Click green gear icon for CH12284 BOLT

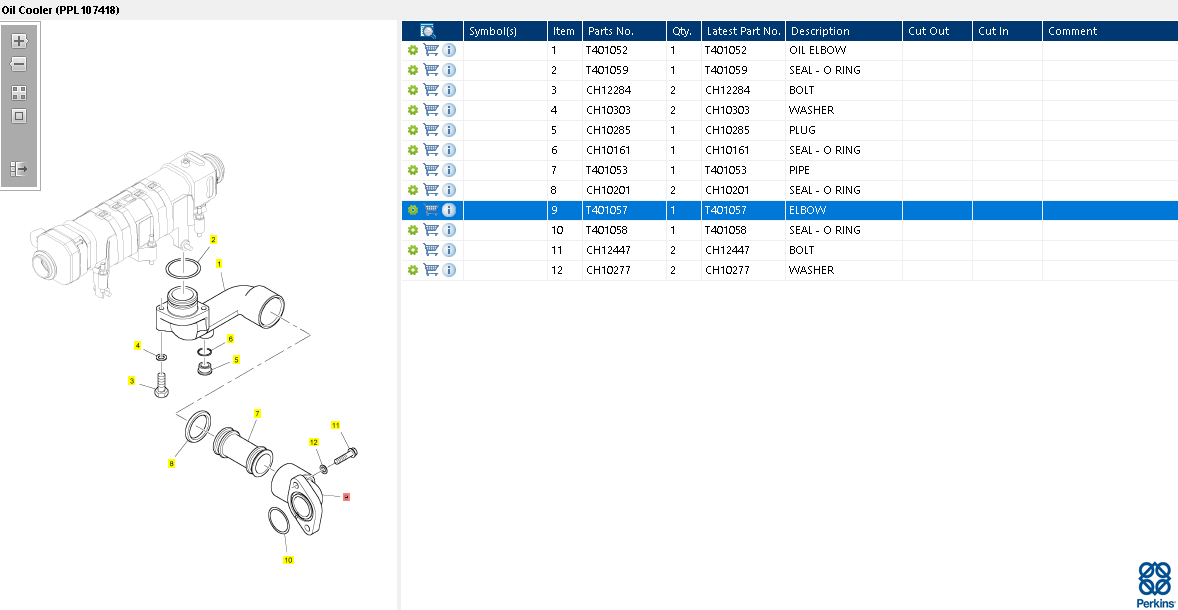[412, 90]
